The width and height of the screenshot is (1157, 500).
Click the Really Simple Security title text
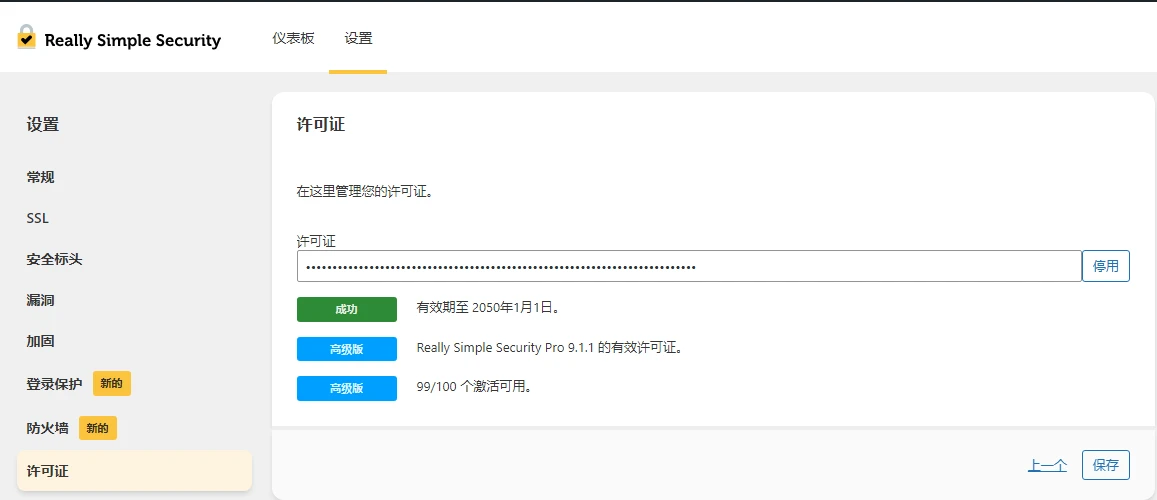click(x=133, y=40)
